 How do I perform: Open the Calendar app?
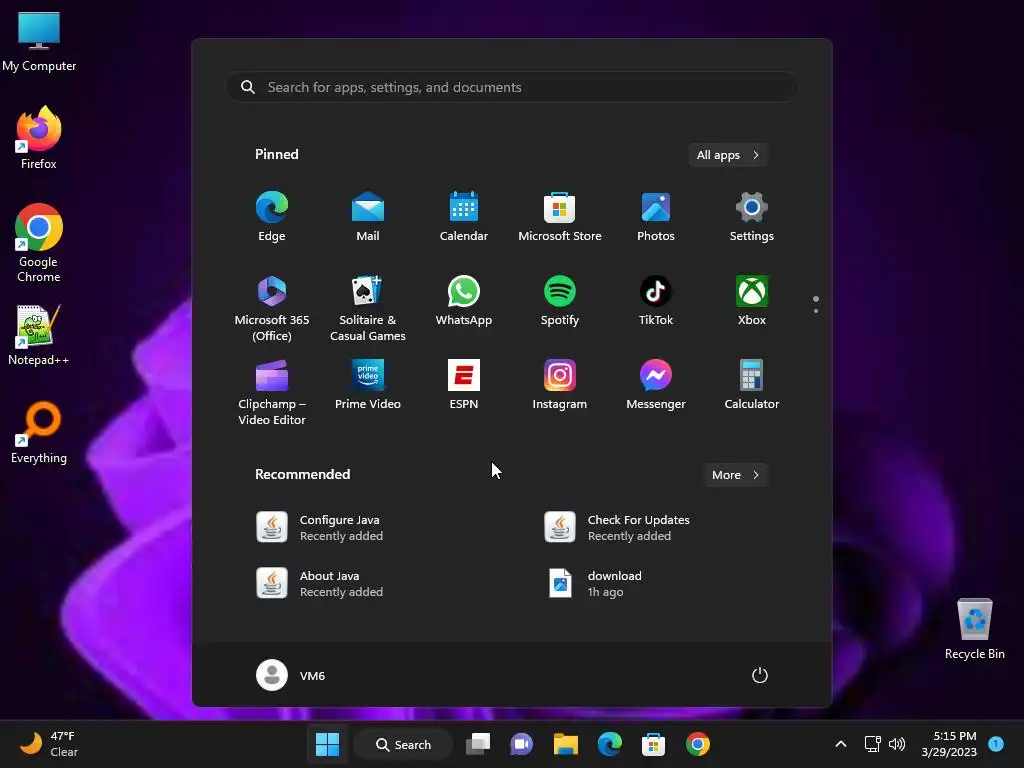click(464, 217)
